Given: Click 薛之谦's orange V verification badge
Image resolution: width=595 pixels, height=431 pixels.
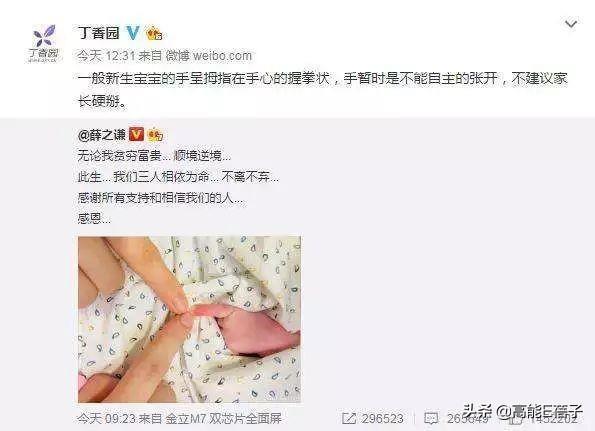Looking at the screenshot, I should pos(137,134).
